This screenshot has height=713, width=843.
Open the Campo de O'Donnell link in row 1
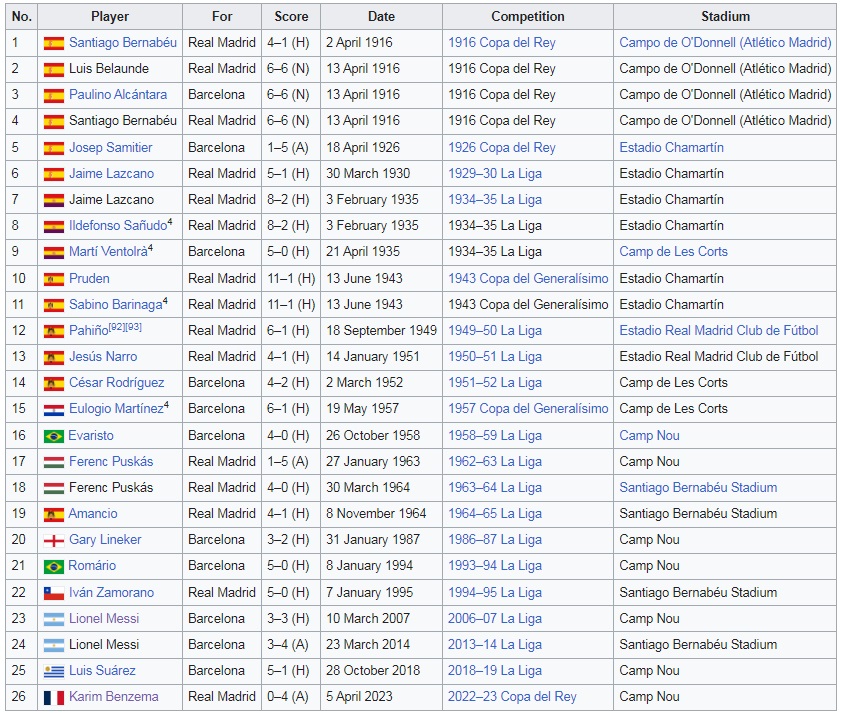coord(725,42)
